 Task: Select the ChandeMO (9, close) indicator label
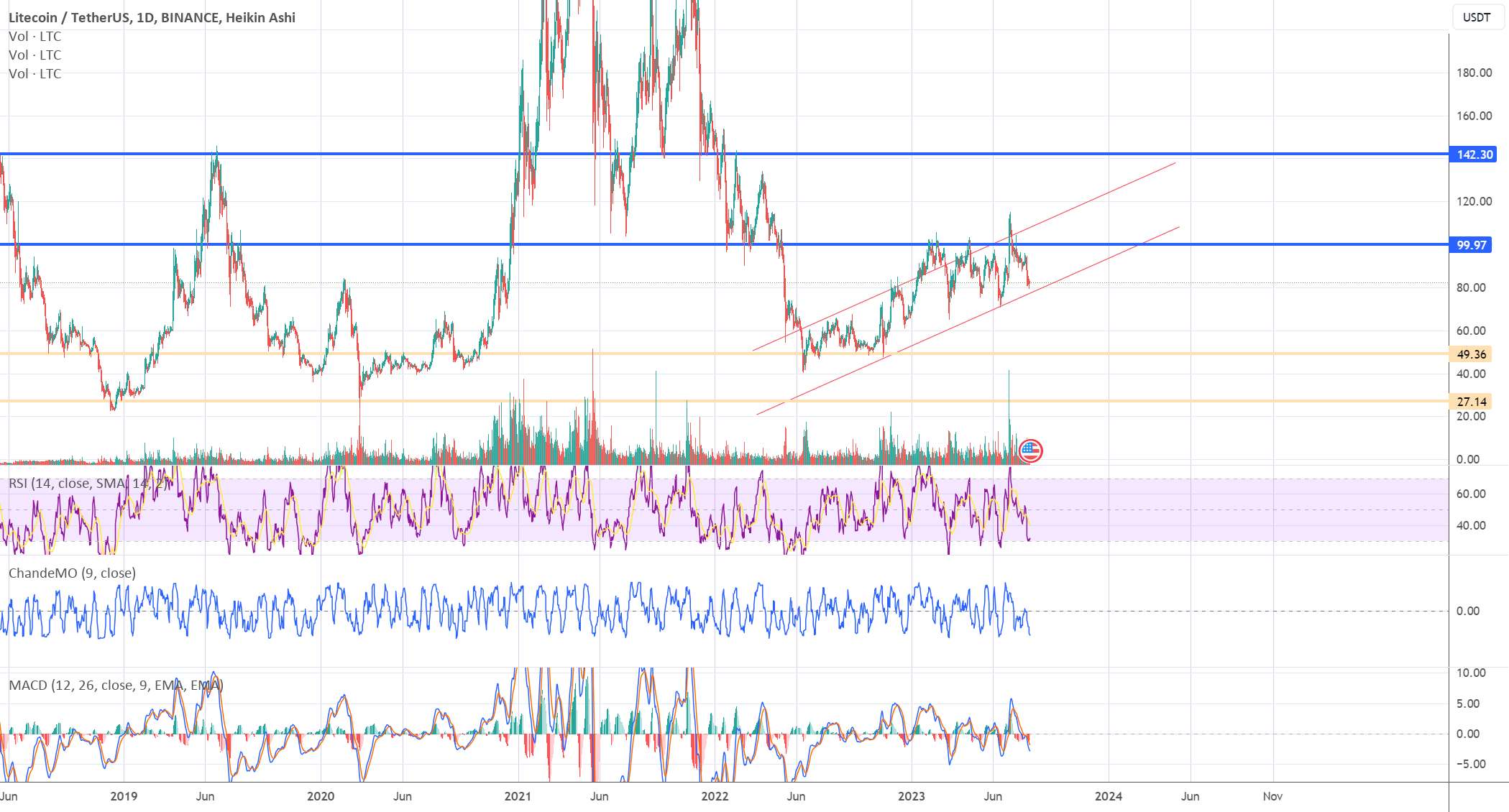click(x=72, y=573)
